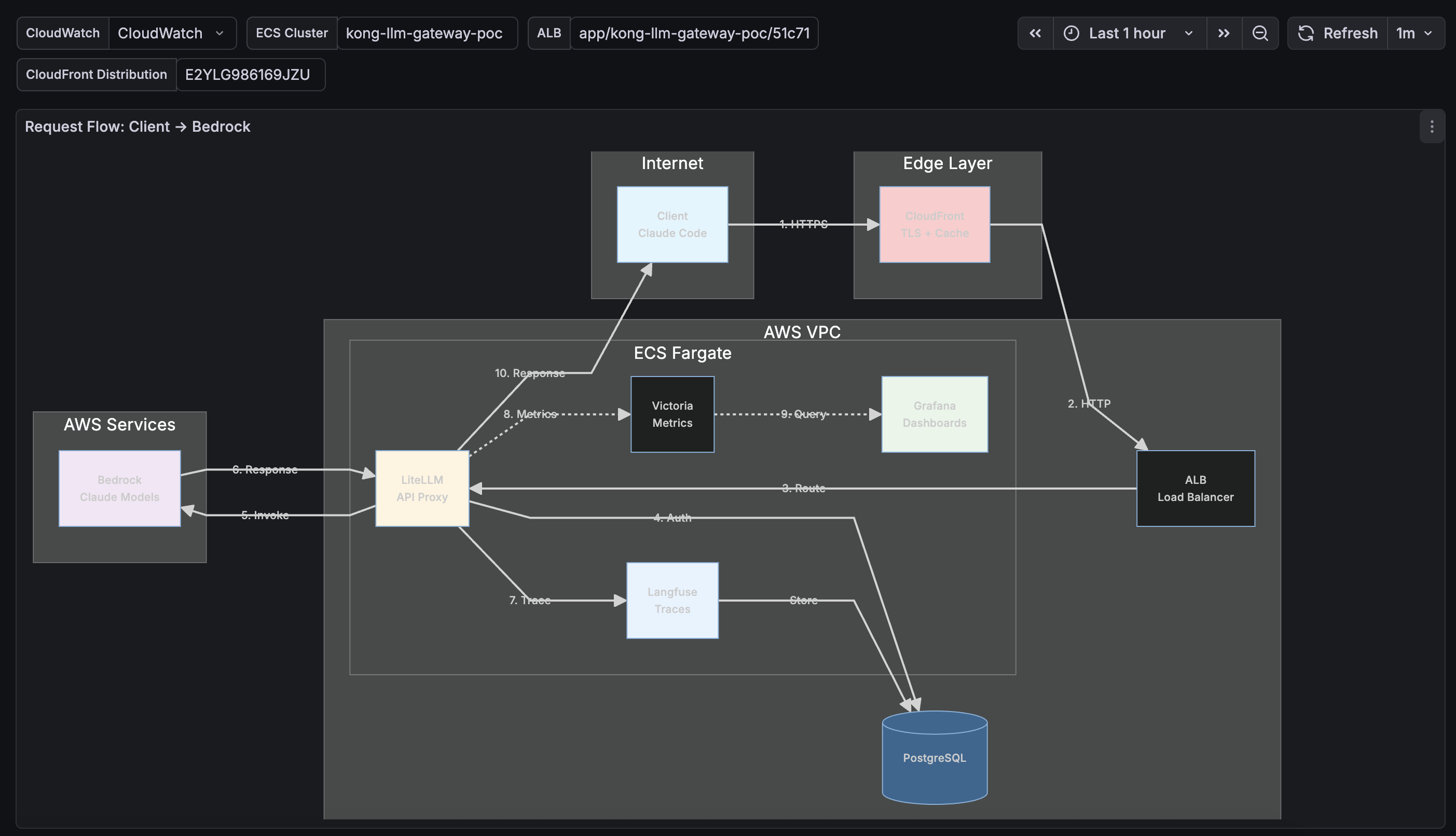Click the '6. Response' edge label
1456x836 pixels.
(x=265, y=469)
